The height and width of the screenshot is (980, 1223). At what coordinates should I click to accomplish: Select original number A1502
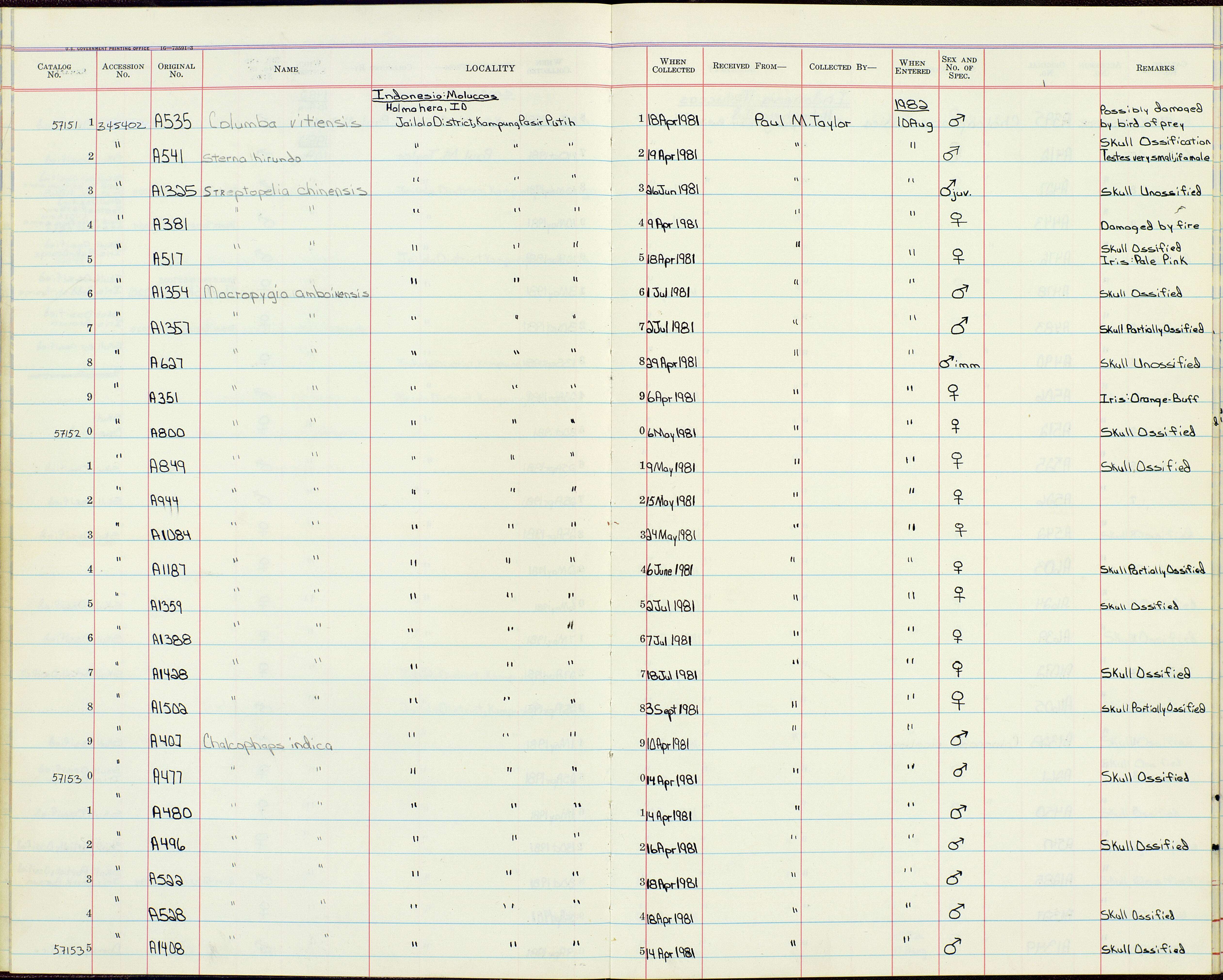170,708
